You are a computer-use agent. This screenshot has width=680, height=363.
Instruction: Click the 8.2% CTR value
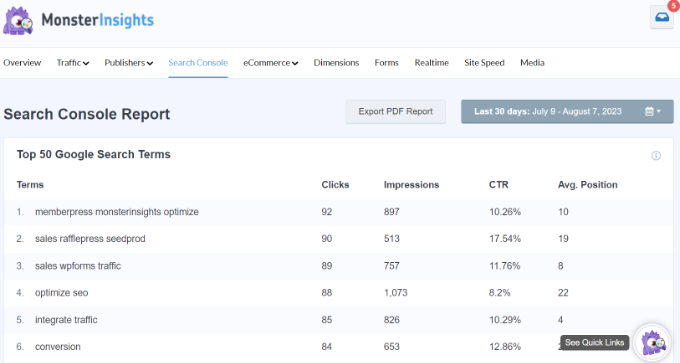pyautogui.click(x=500, y=293)
